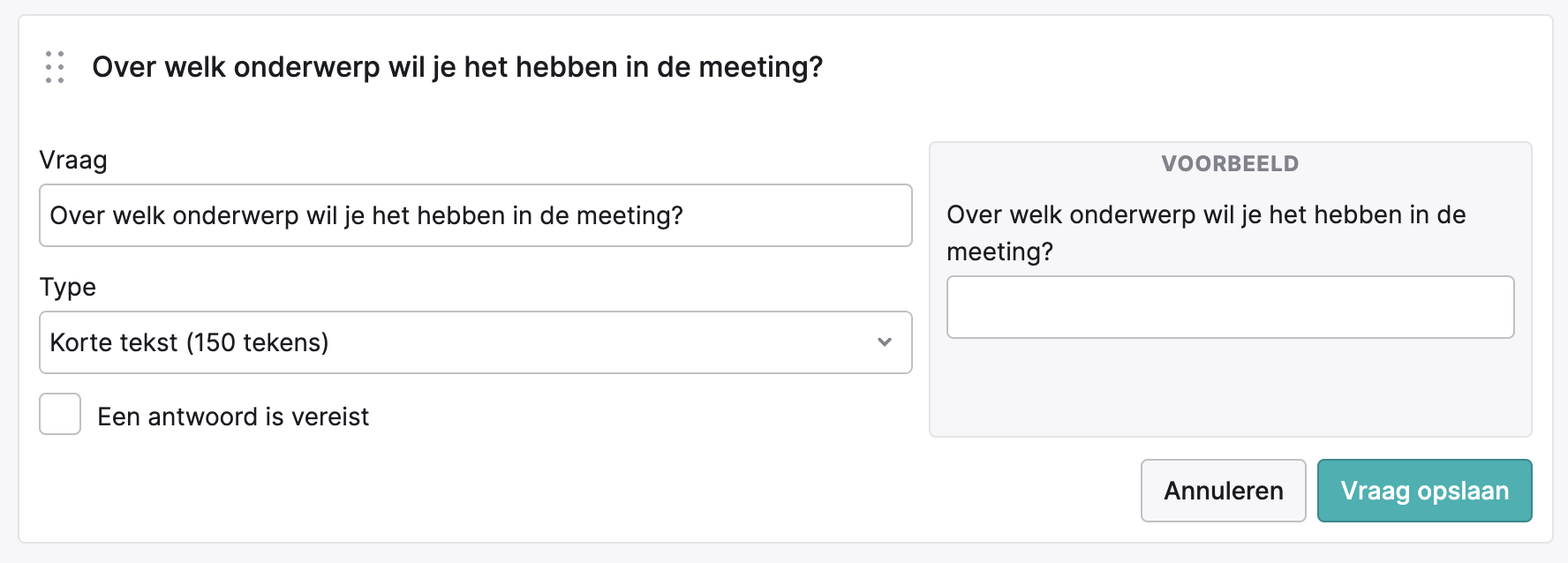This screenshot has width=1568, height=563.
Task: Click the Vraag opslaan button
Action: pos(1424,491)
